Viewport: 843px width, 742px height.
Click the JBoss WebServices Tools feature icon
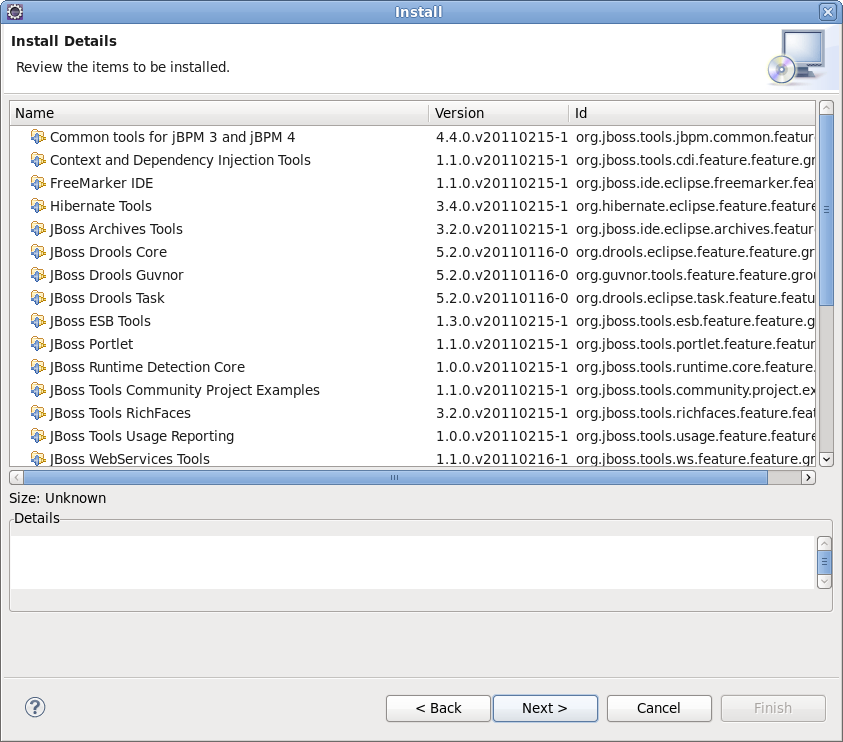(x=39, y=459)
